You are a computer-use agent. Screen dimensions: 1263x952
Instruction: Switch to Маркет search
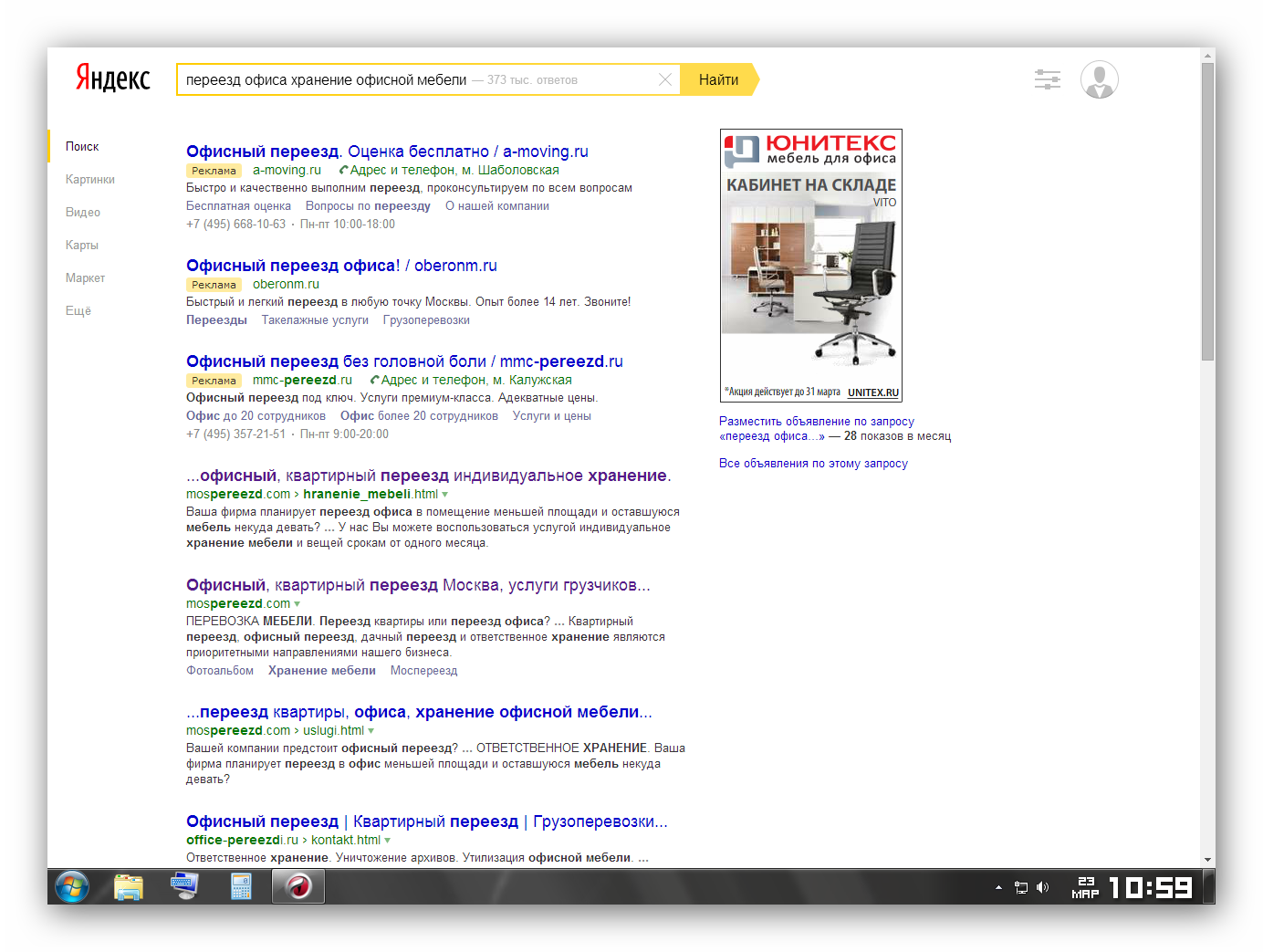(86, 277)
